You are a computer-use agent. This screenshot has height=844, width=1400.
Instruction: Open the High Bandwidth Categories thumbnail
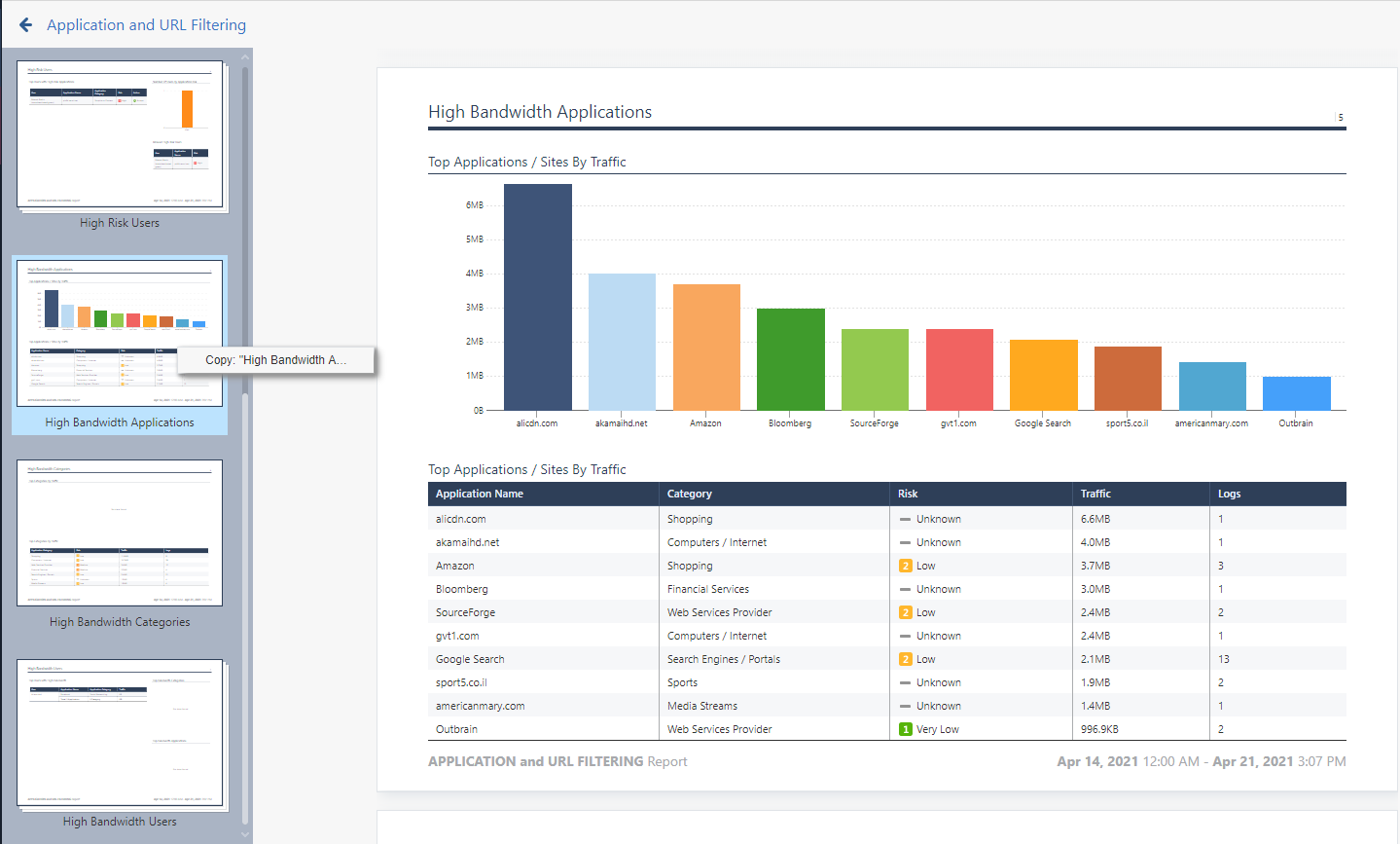(x=120, y=532)
